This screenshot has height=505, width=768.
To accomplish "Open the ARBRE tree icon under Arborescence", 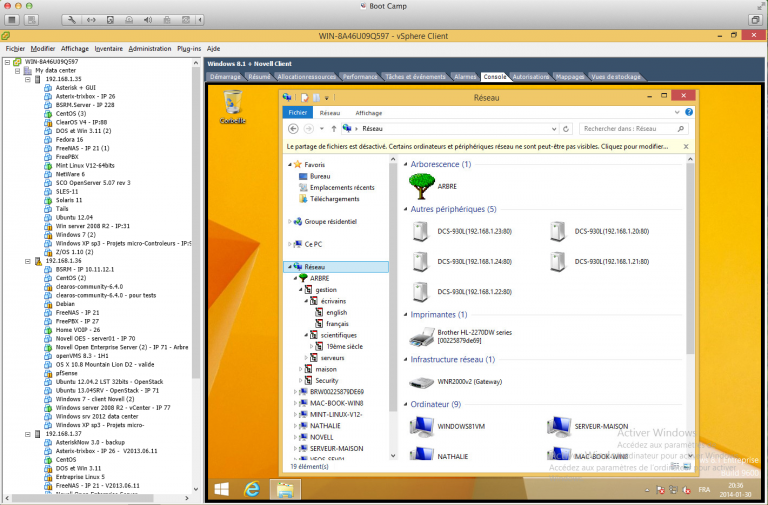I will 422,187.
